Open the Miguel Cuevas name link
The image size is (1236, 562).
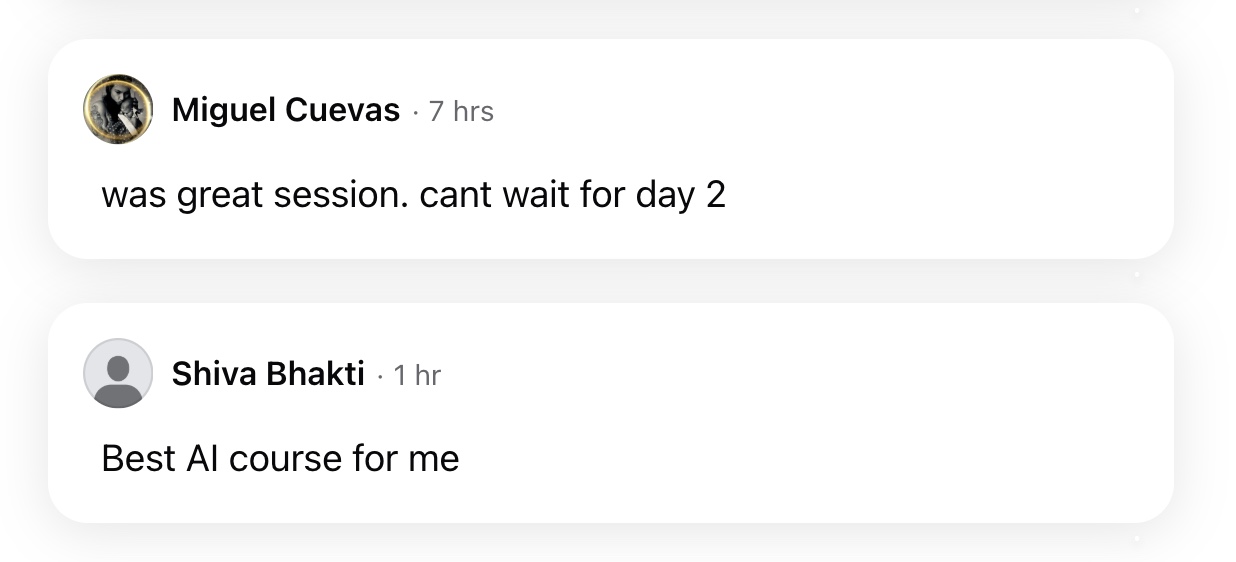pos(285,110)
